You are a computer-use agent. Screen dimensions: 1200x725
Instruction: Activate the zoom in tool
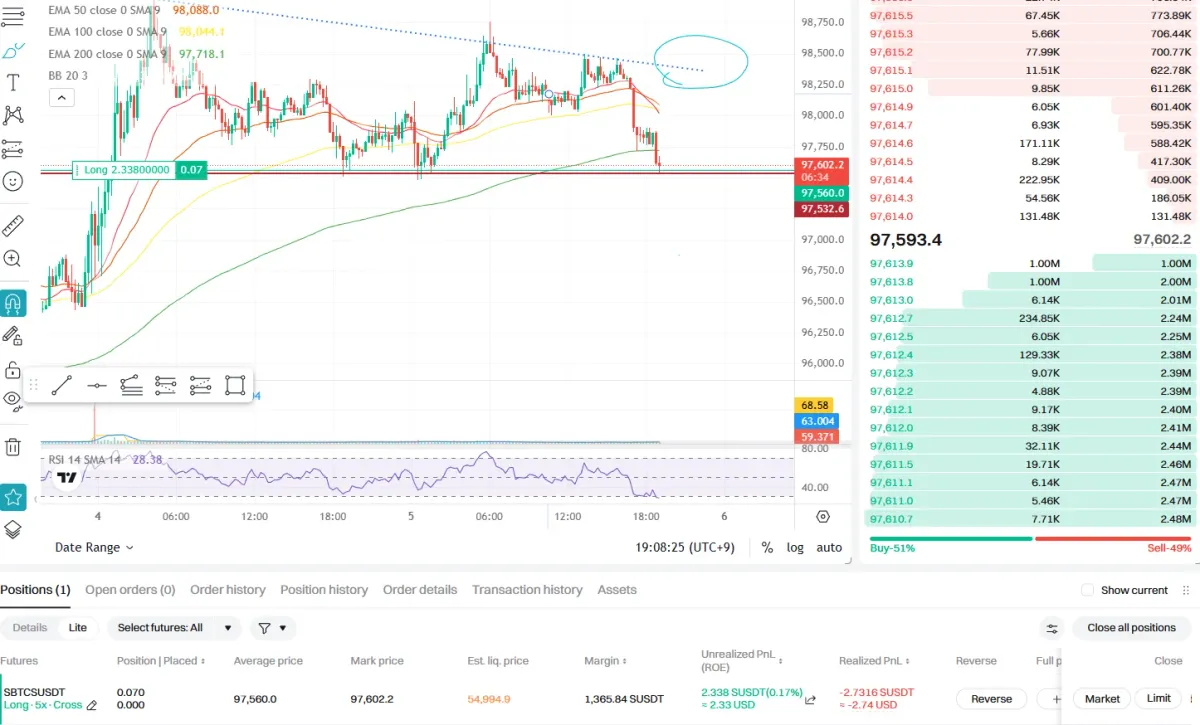(x=13, y=258)
